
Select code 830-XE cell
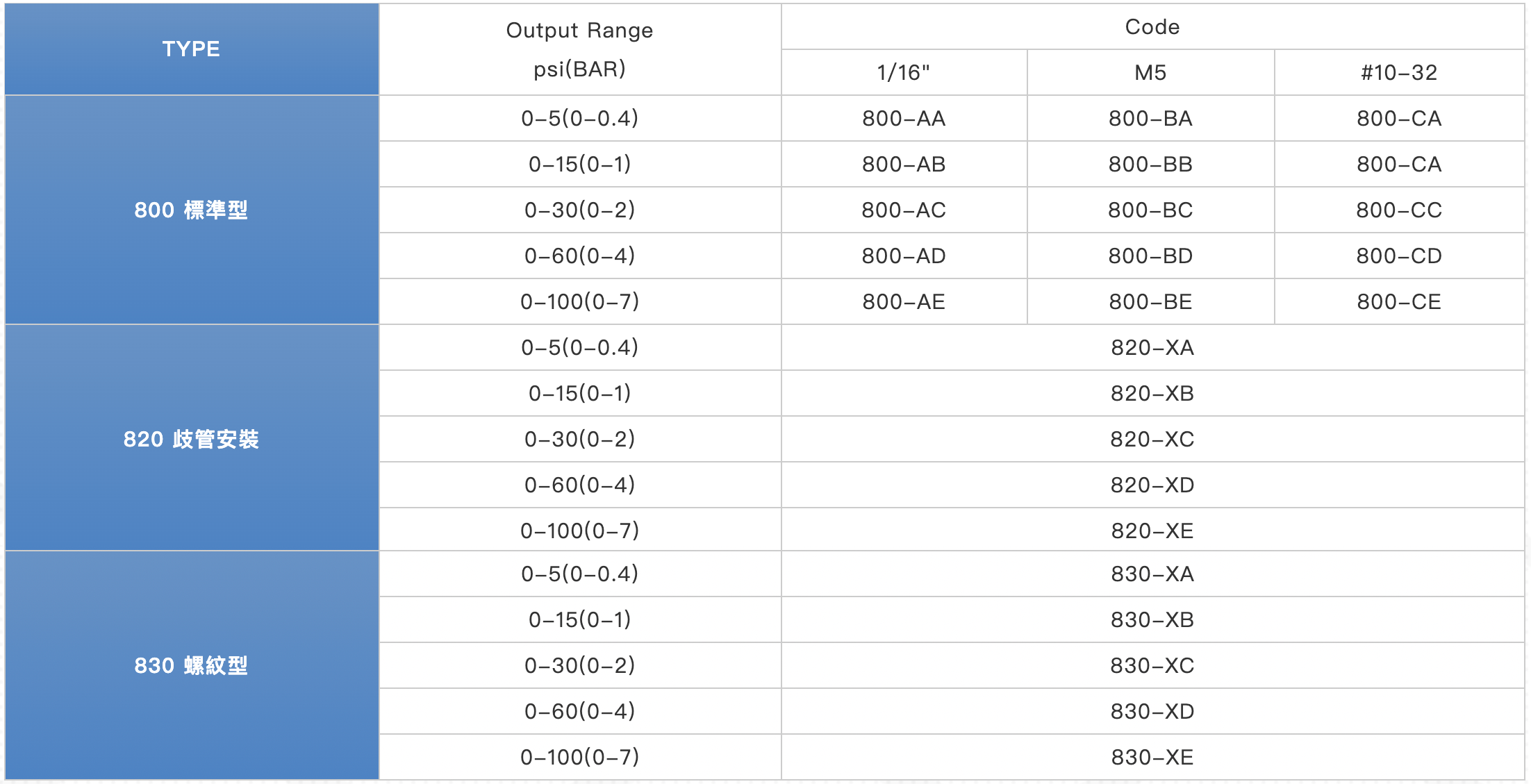(1152, 757)
